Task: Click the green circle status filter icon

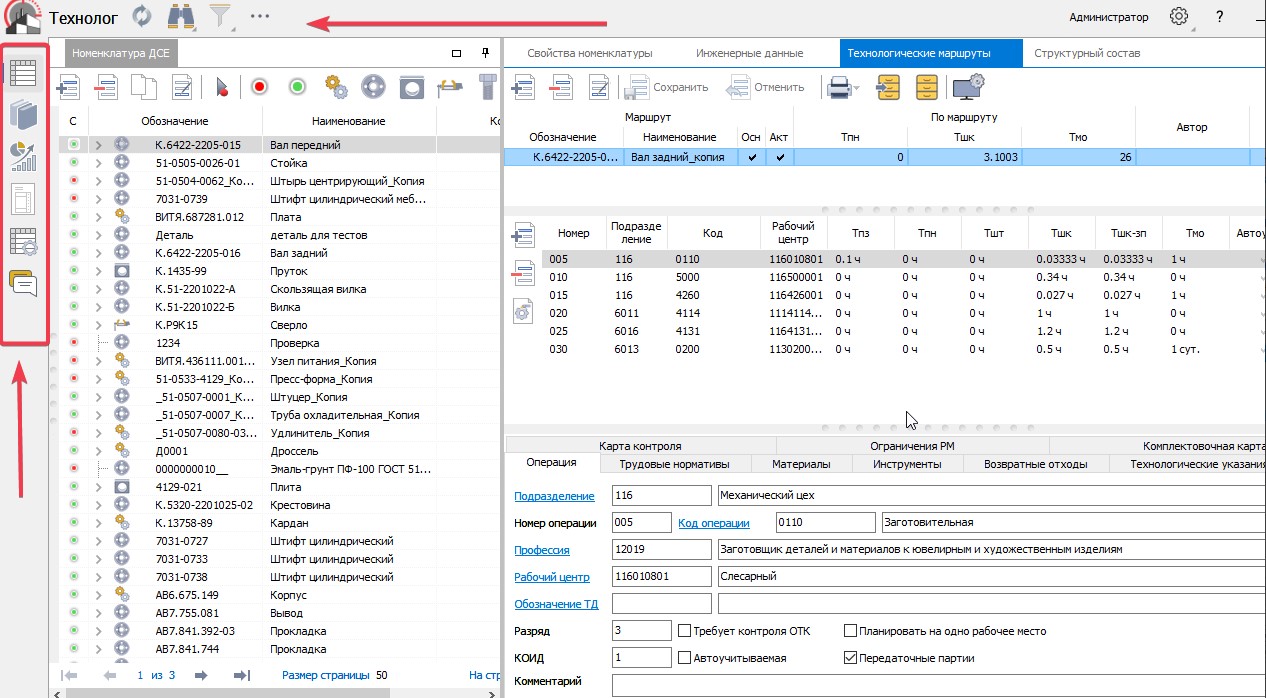Action: click(x=297, y=87)
